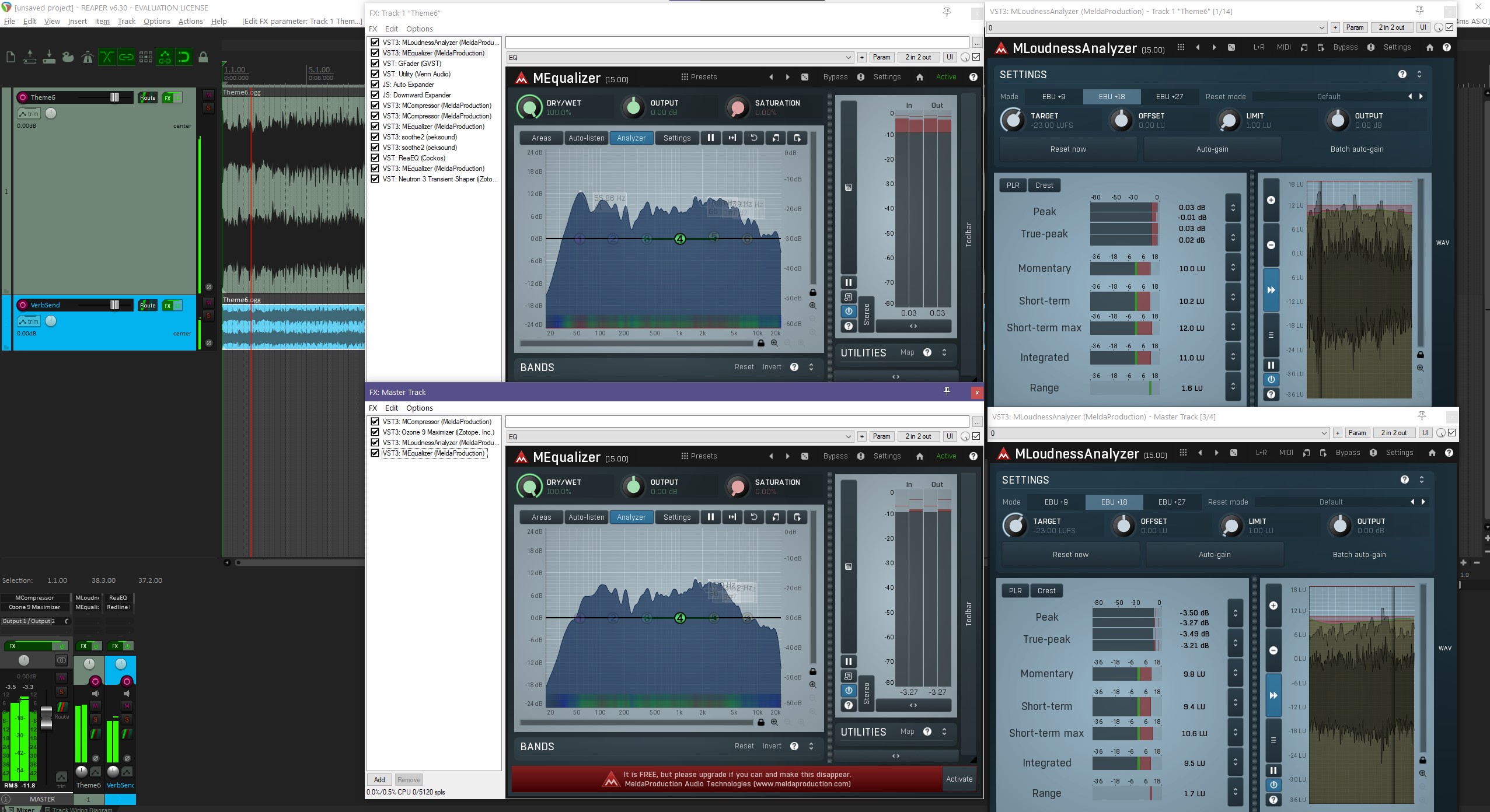The height and width of the screenshot is (812, 1490).
Task: Click the Activate button on the MeldaProduction banner
Action: 959,779
